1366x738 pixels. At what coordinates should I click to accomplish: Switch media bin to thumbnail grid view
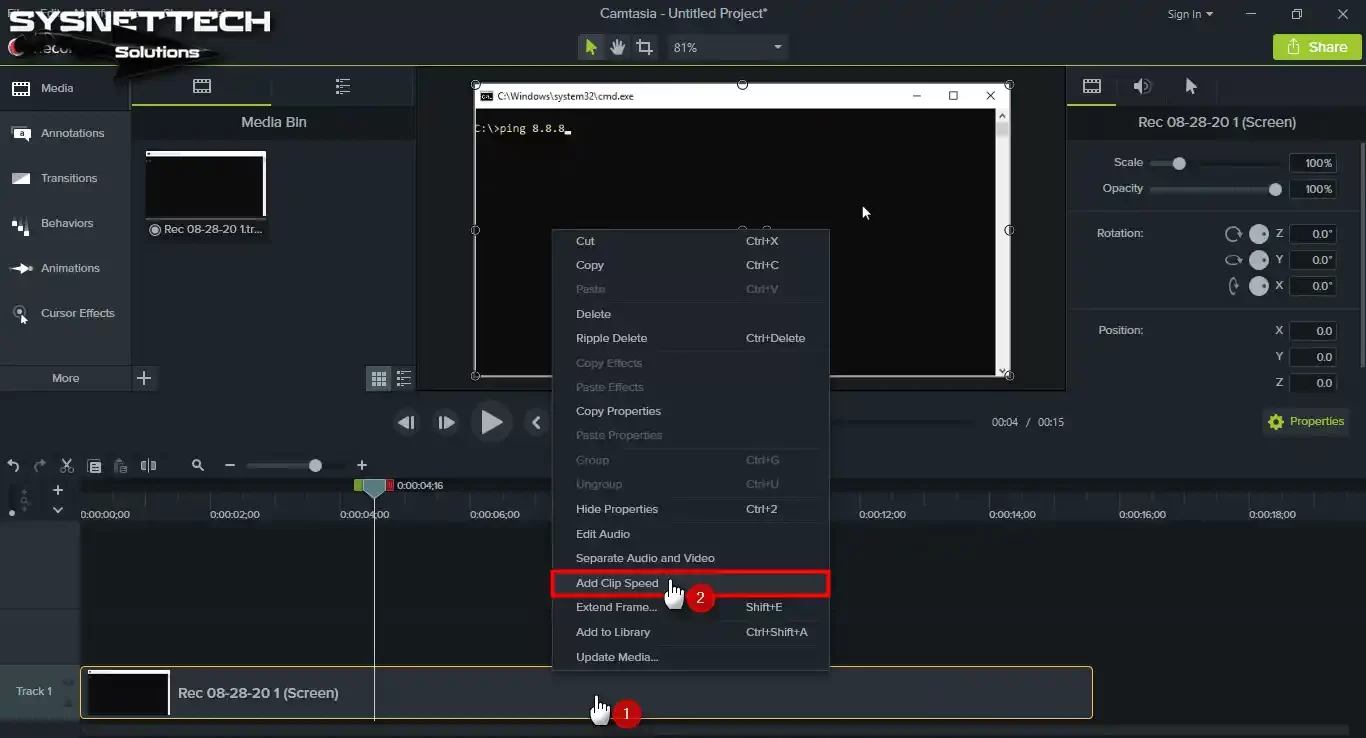click(x=379, y=378)
